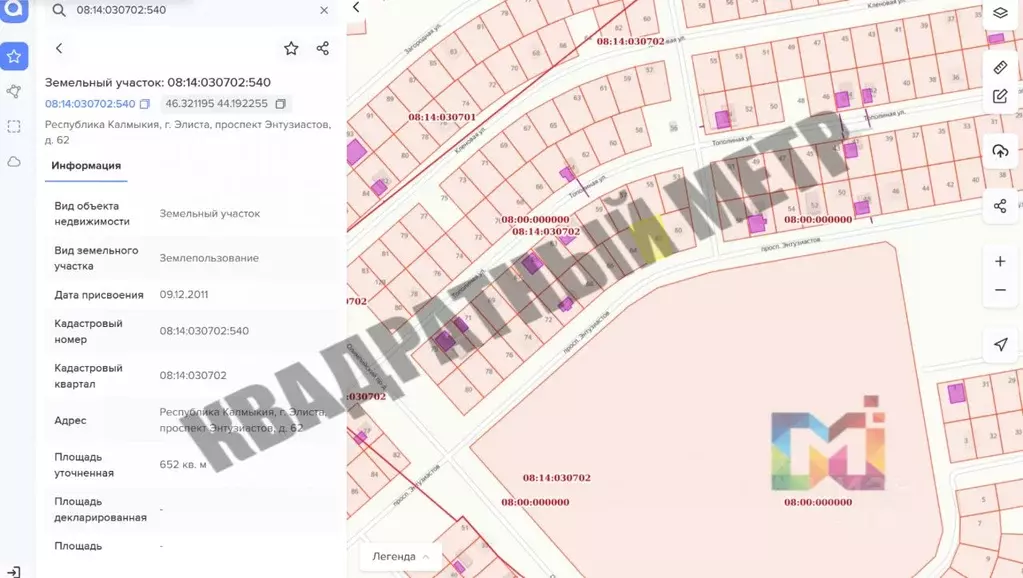This screenshot has width=1023, height=578.
Task: Copy coordinates 46.321195 44.192255
Action: point(281,104)
